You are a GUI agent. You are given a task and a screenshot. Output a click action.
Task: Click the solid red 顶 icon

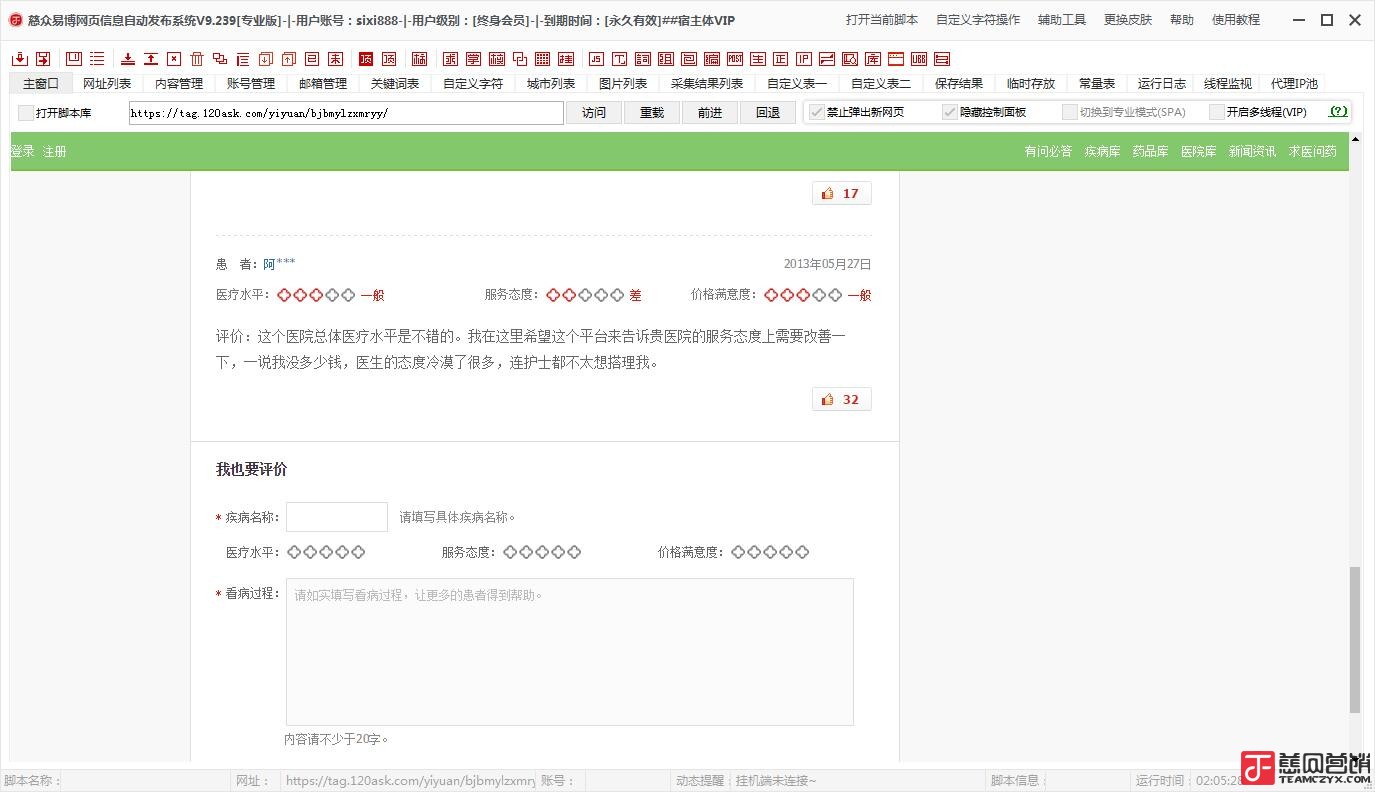(x=365, y=59)
